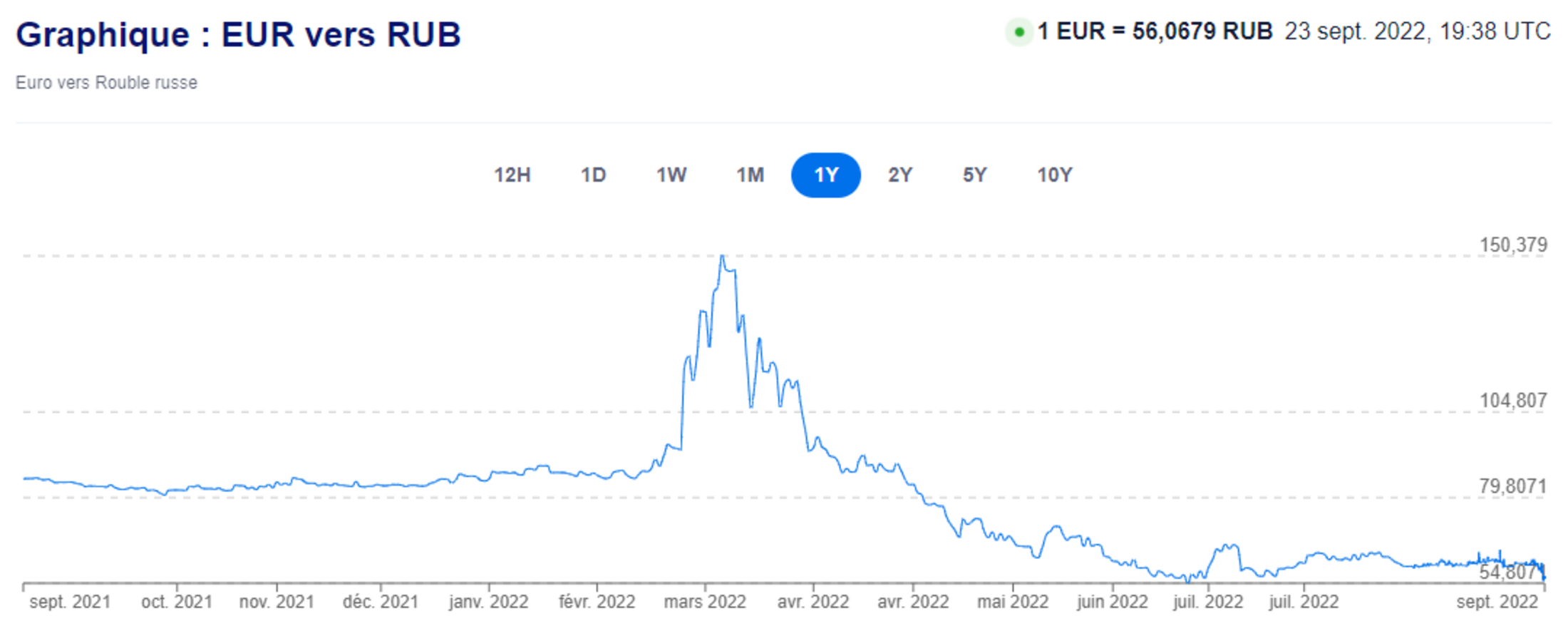Select the 12H time range tab
The height and width of the screenshot is (621, 1568).
[x=512, y=175]
